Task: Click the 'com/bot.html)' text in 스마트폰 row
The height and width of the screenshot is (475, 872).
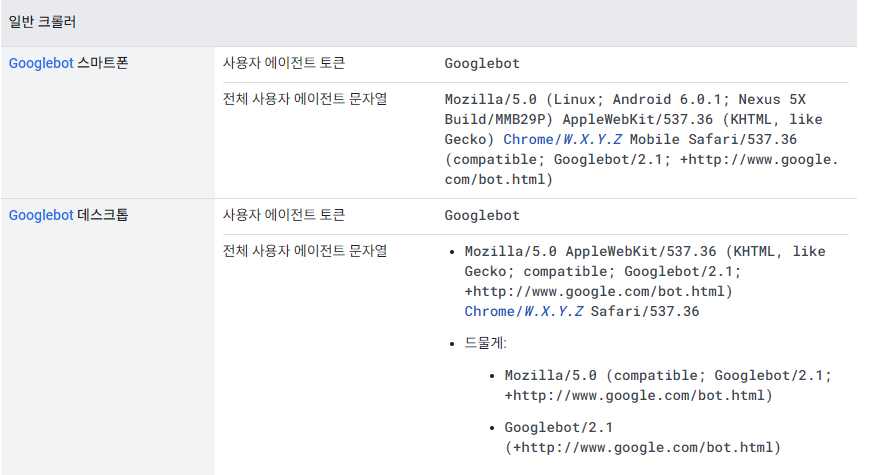Action: pyautogui.click(x=498, y=179)
